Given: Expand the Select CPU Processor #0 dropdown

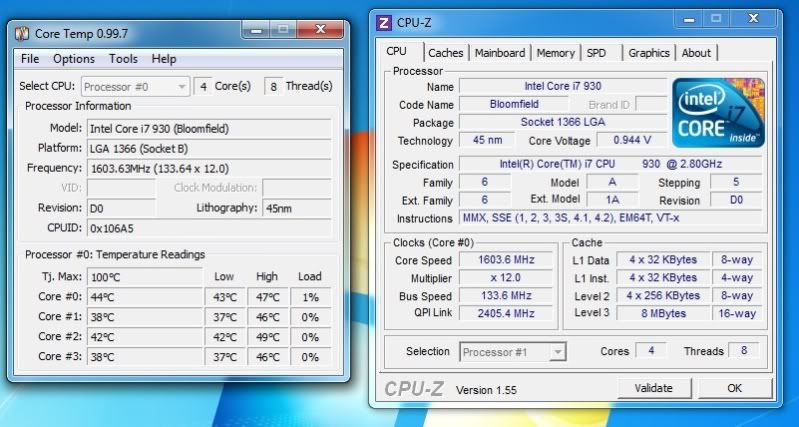Looking at the screenshot, I should pos(136,87).
